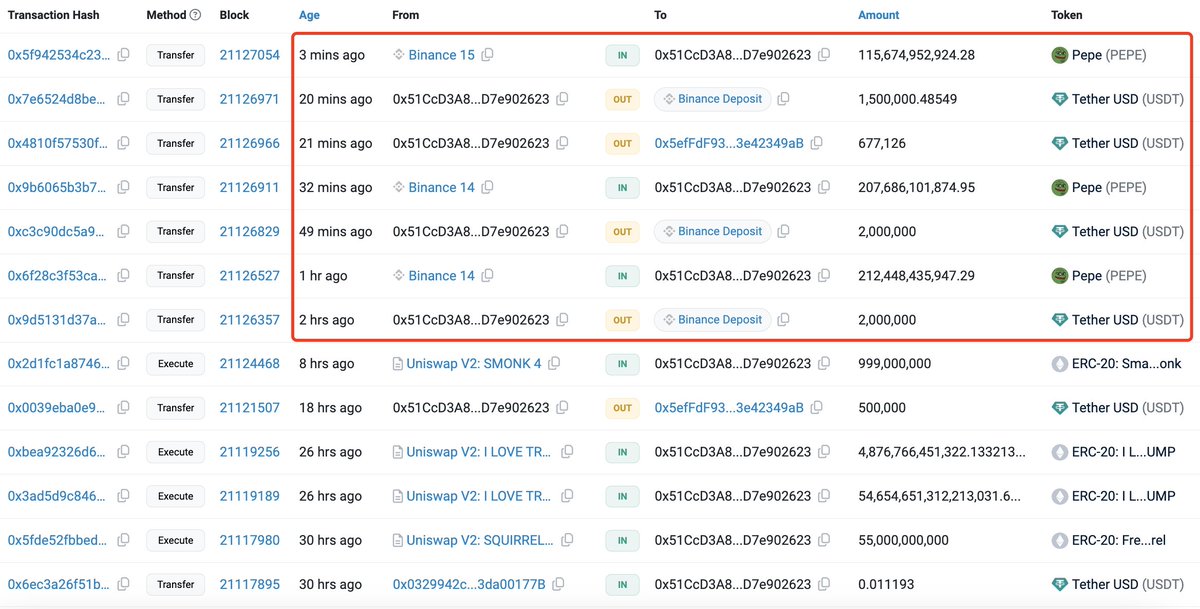Click the ERC-20 I L...UMP token icon

click(1058, 451)
